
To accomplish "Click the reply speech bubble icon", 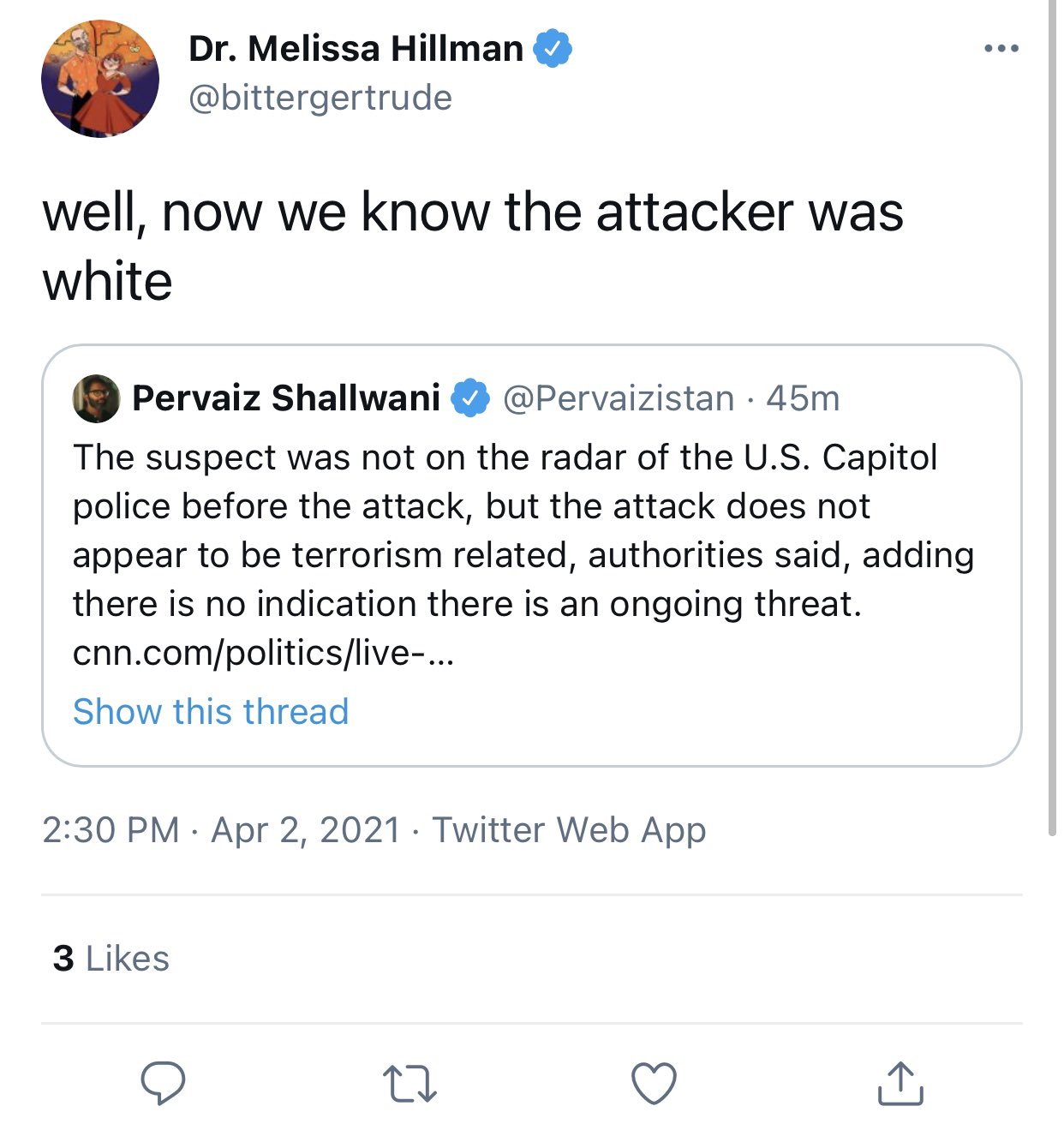I will (163, 1082).
